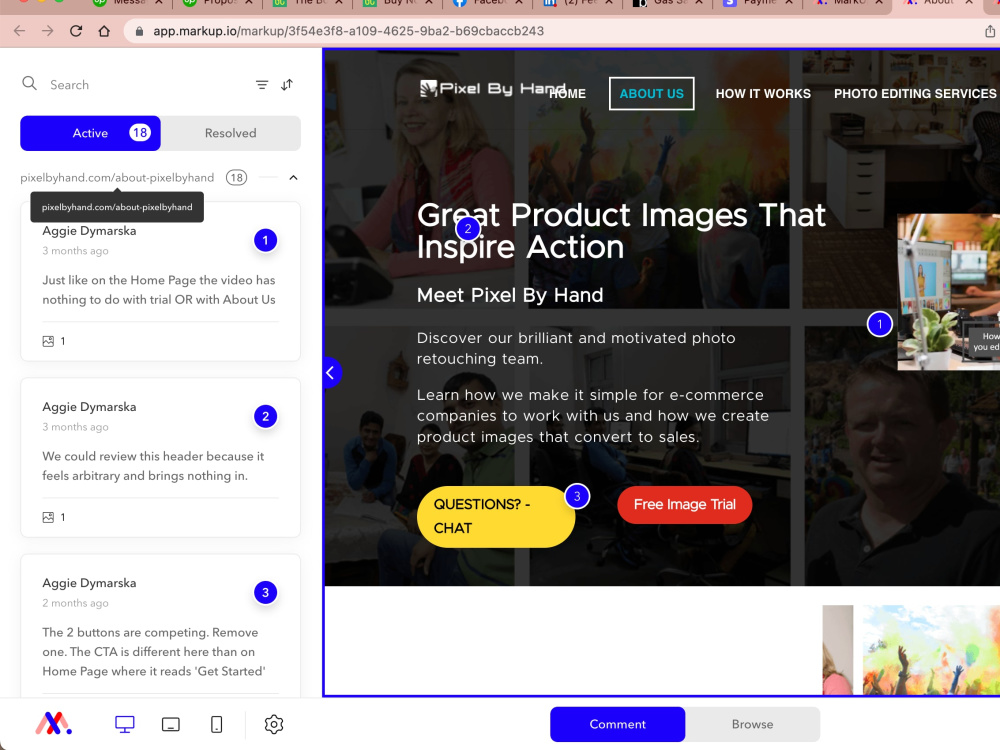The height and width of the screenshot is (750, 1000).
Task: Click the browser back arrow
Action: 19,31
